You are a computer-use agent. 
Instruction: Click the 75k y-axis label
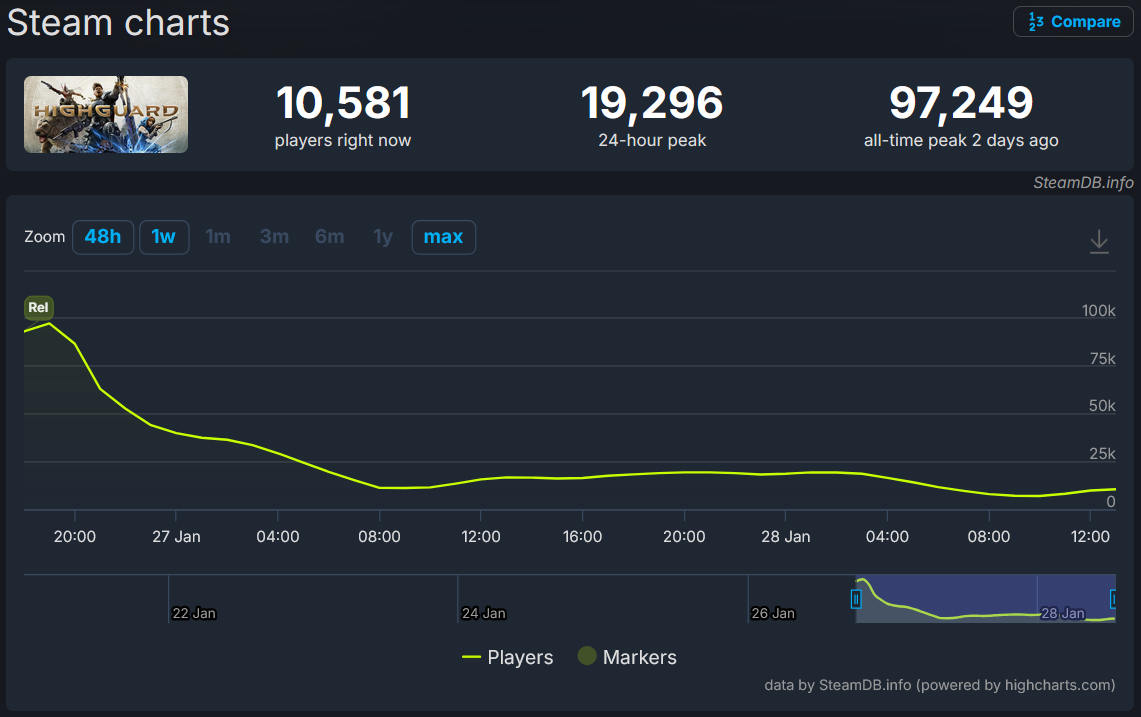pos(1102,358)
